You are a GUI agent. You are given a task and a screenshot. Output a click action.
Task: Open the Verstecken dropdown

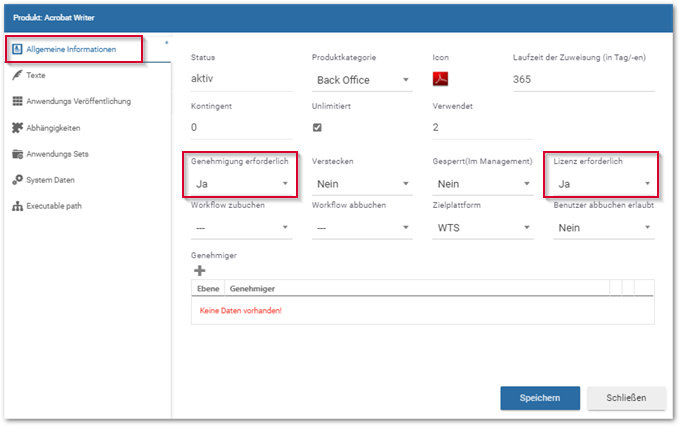362,184
